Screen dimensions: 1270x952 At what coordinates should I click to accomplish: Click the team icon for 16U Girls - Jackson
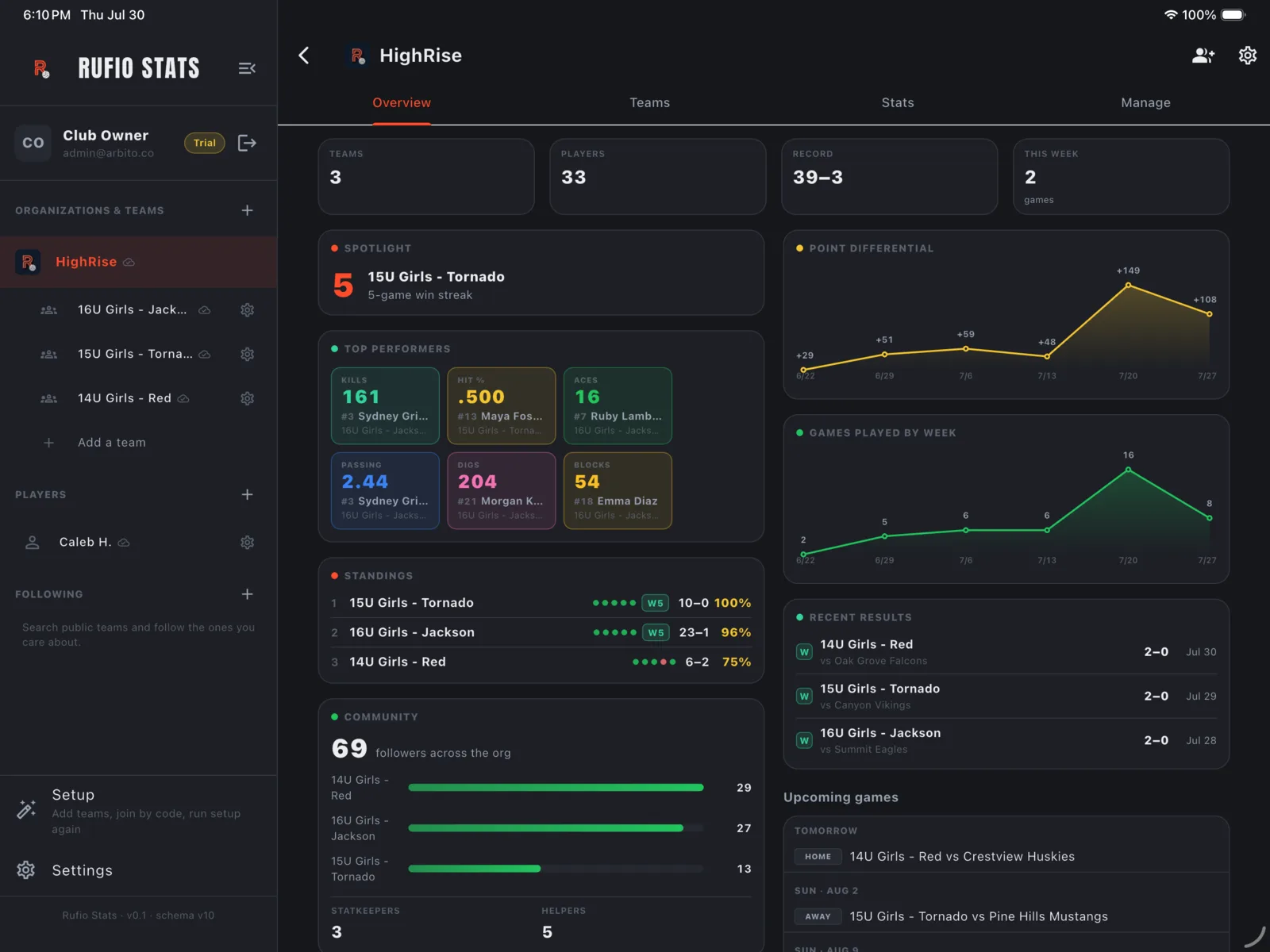click(48, 310)
